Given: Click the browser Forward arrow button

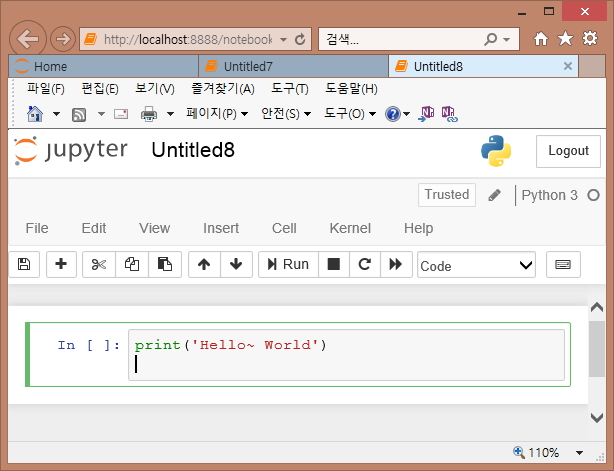Looking at the screenshot, I should pyautogui.click(x=63, y=39).
